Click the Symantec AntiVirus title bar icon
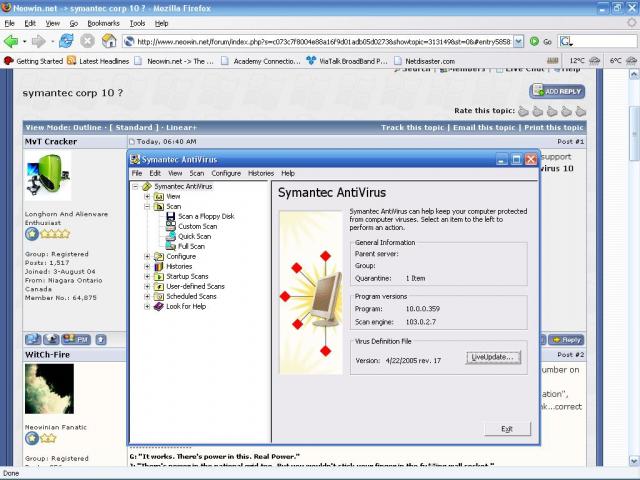The image size is (640, 480). point(135,159)
